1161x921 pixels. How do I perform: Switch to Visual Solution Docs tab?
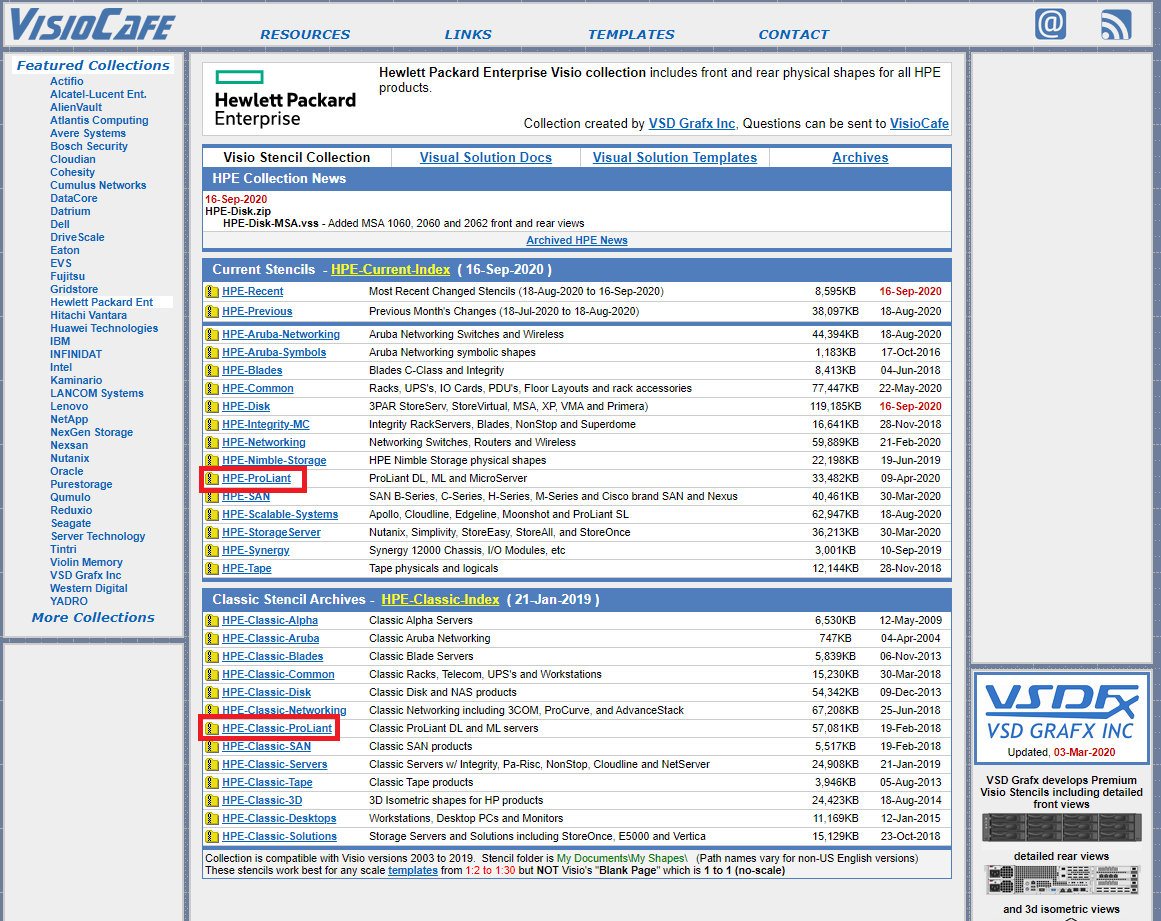coord(486,158)
